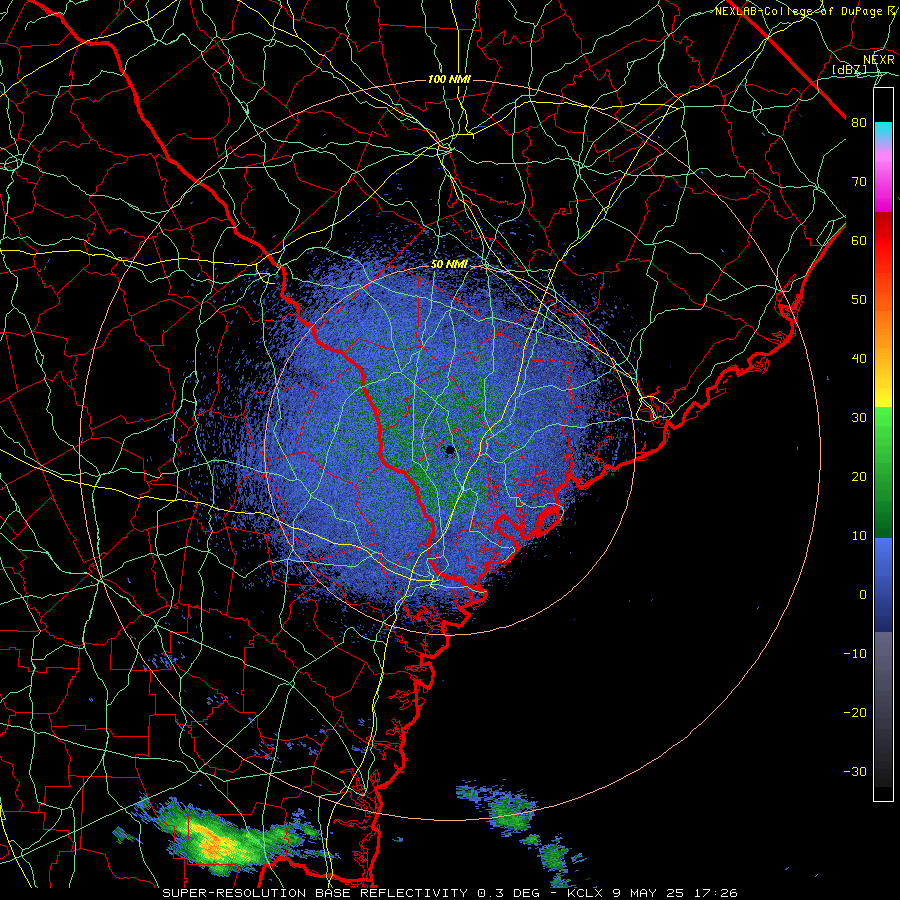Click the -30 value on the dBZ scale
900x900 pixels.
pyautogui.click(x=855, y=771)
